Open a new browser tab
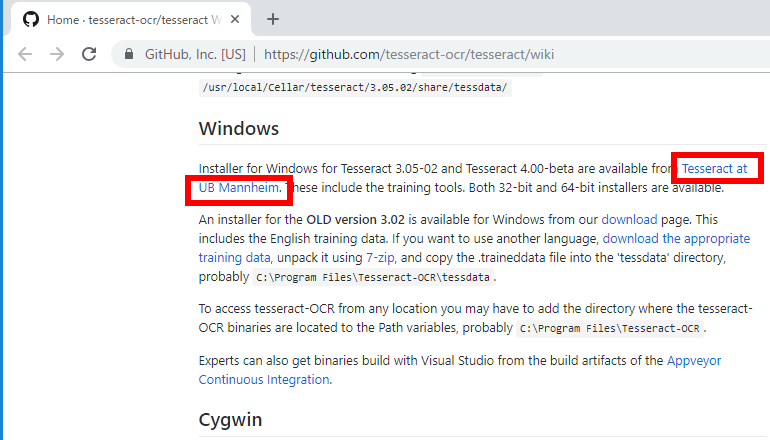The width and height of the screenshot is (770, 440). point(273,19)
